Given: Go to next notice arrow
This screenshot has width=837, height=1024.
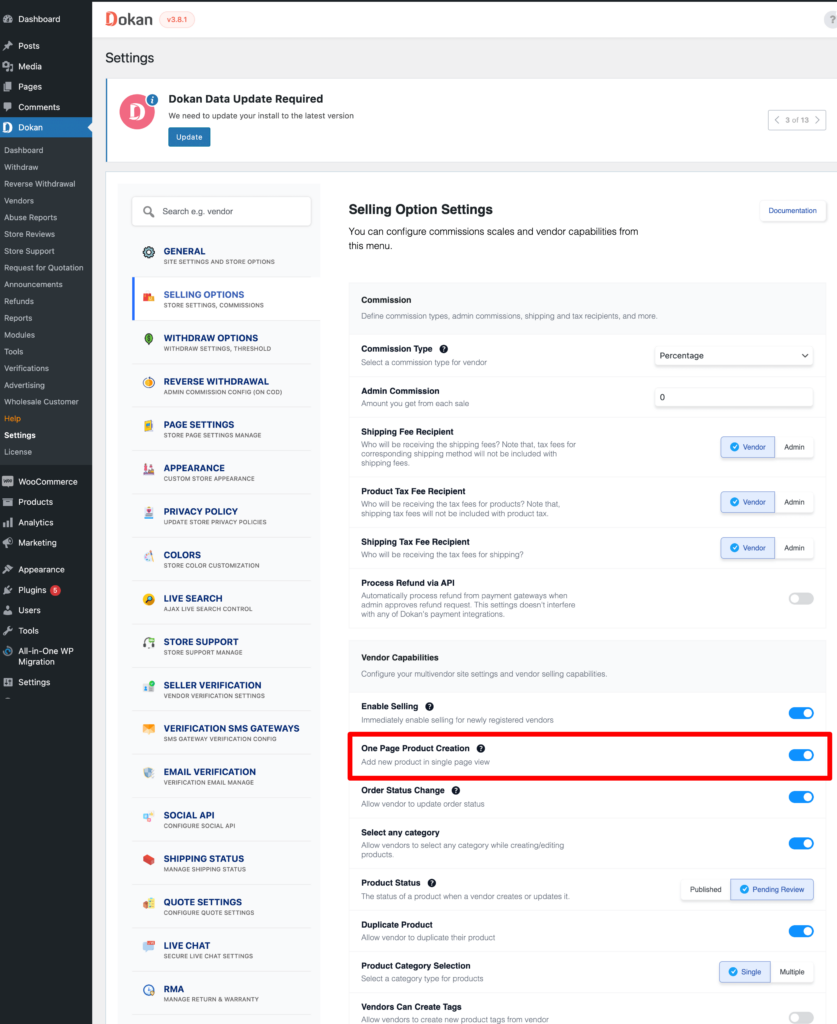Looking at the screenshot, I should 817,120.
